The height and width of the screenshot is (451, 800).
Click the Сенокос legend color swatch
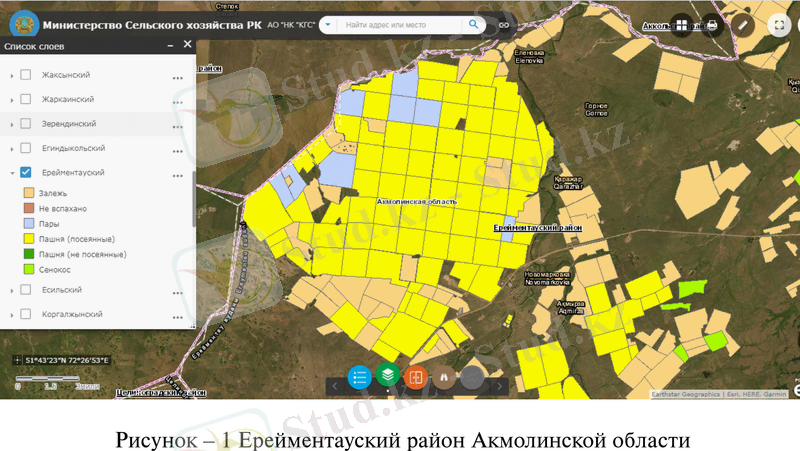pyautogui.click(x=29, y=269)
